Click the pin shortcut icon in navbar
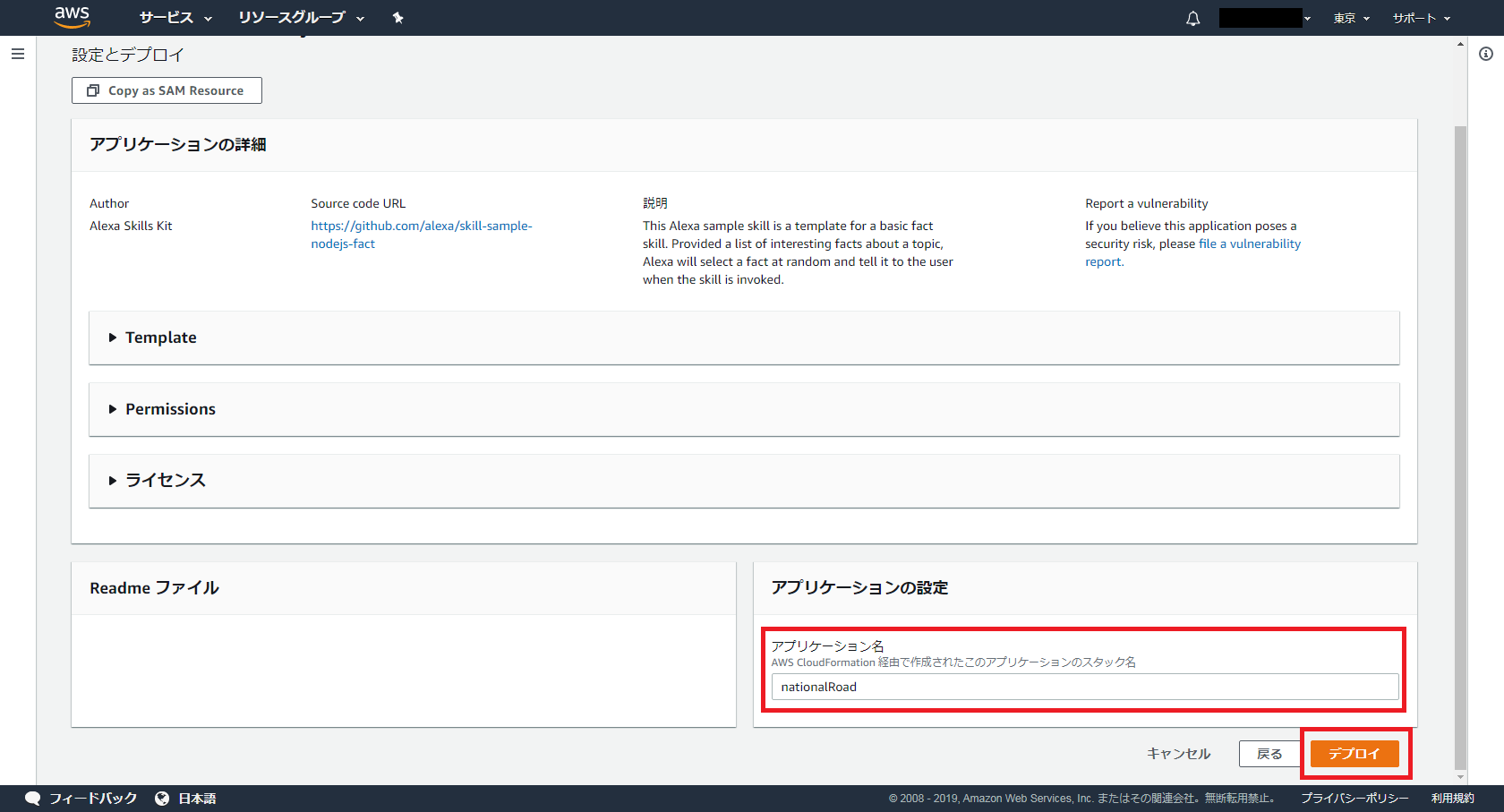The width and height of the screenshot is (1504, 812). coord(398,18)
